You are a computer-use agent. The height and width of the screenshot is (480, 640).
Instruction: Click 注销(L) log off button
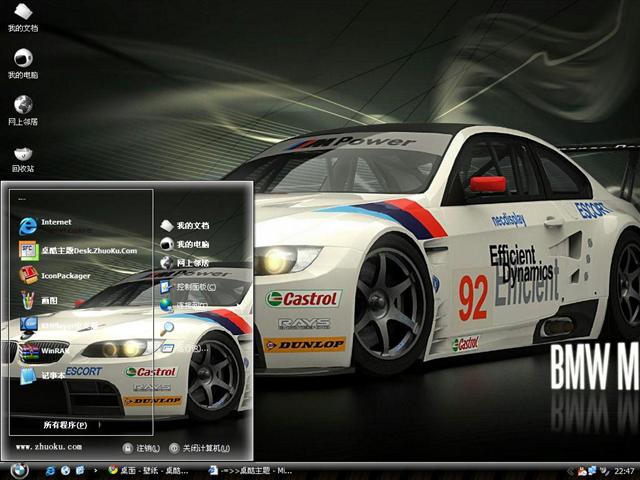pos(143,447)
